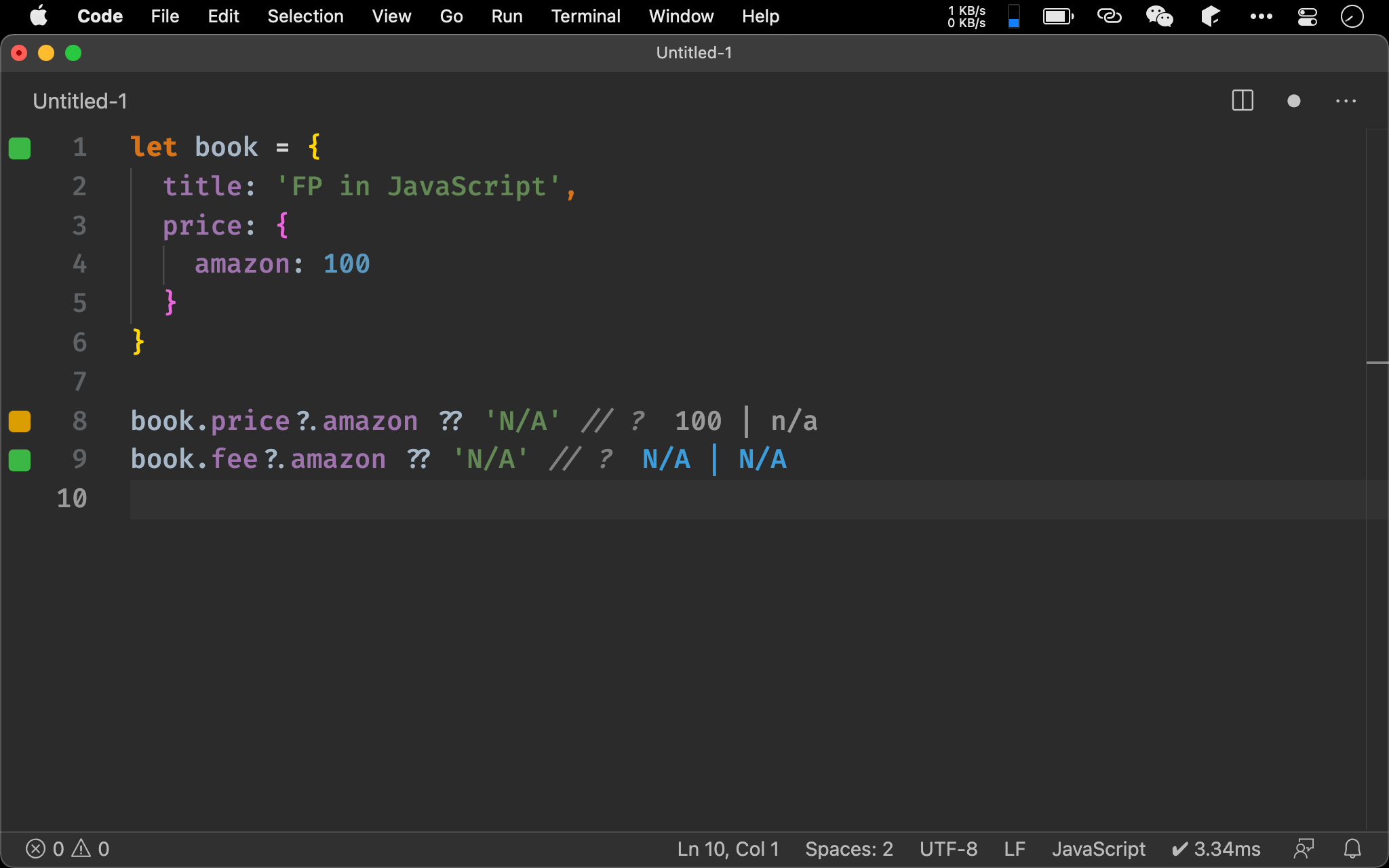
Task: Click the feedback person icon in the status bar
Action: click(x=1304, y=848)
